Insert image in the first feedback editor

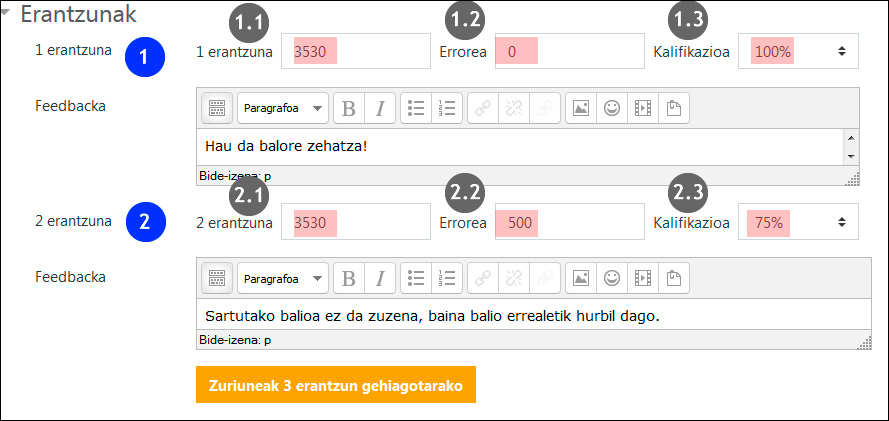[x=581, y=108]
